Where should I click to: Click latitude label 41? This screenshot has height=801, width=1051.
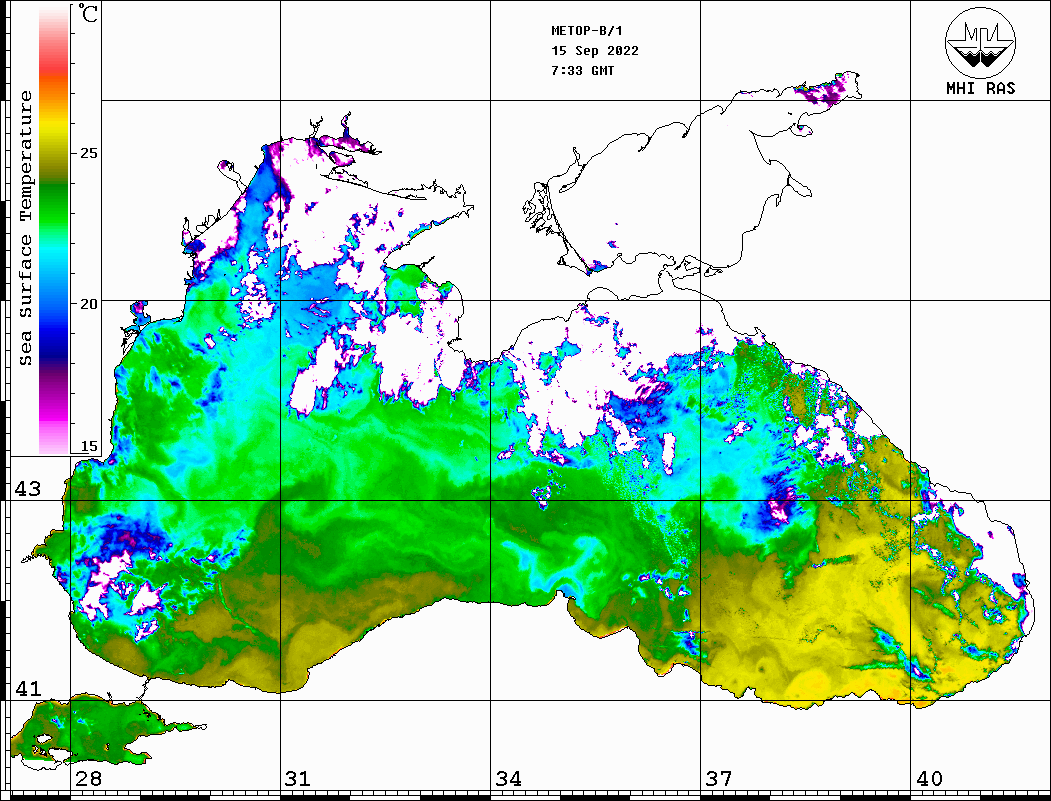click(x=28, y=688)
